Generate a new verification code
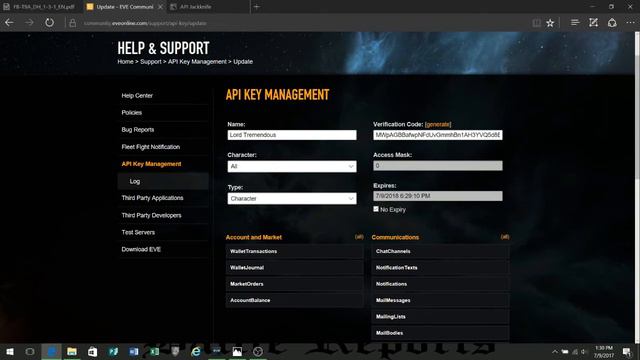The height and width of the screenshot is (360, 640). click(438, 124)
